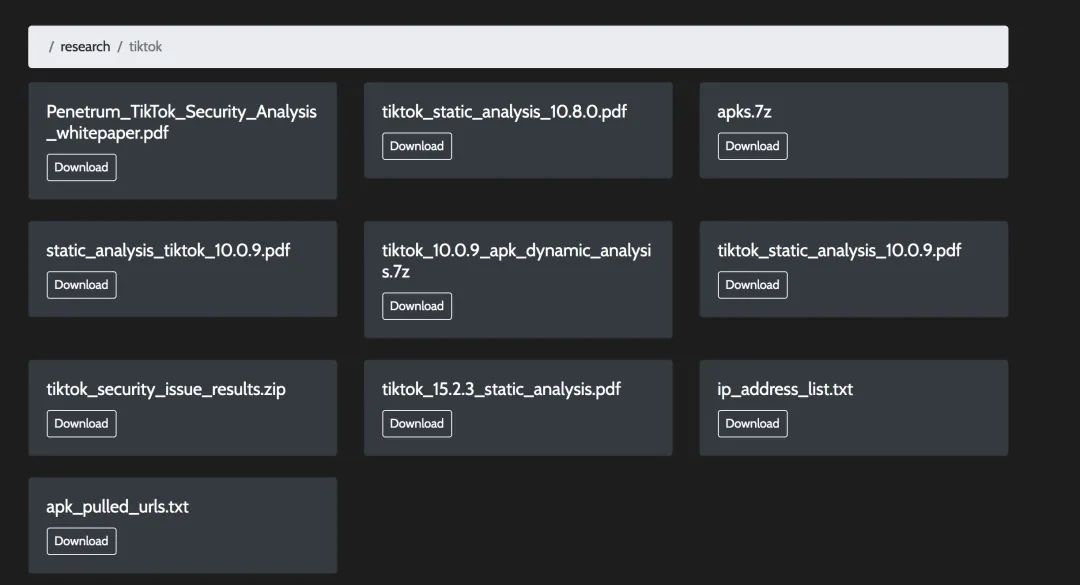Go to root via leading slash breadcrumb

point(51,47)
